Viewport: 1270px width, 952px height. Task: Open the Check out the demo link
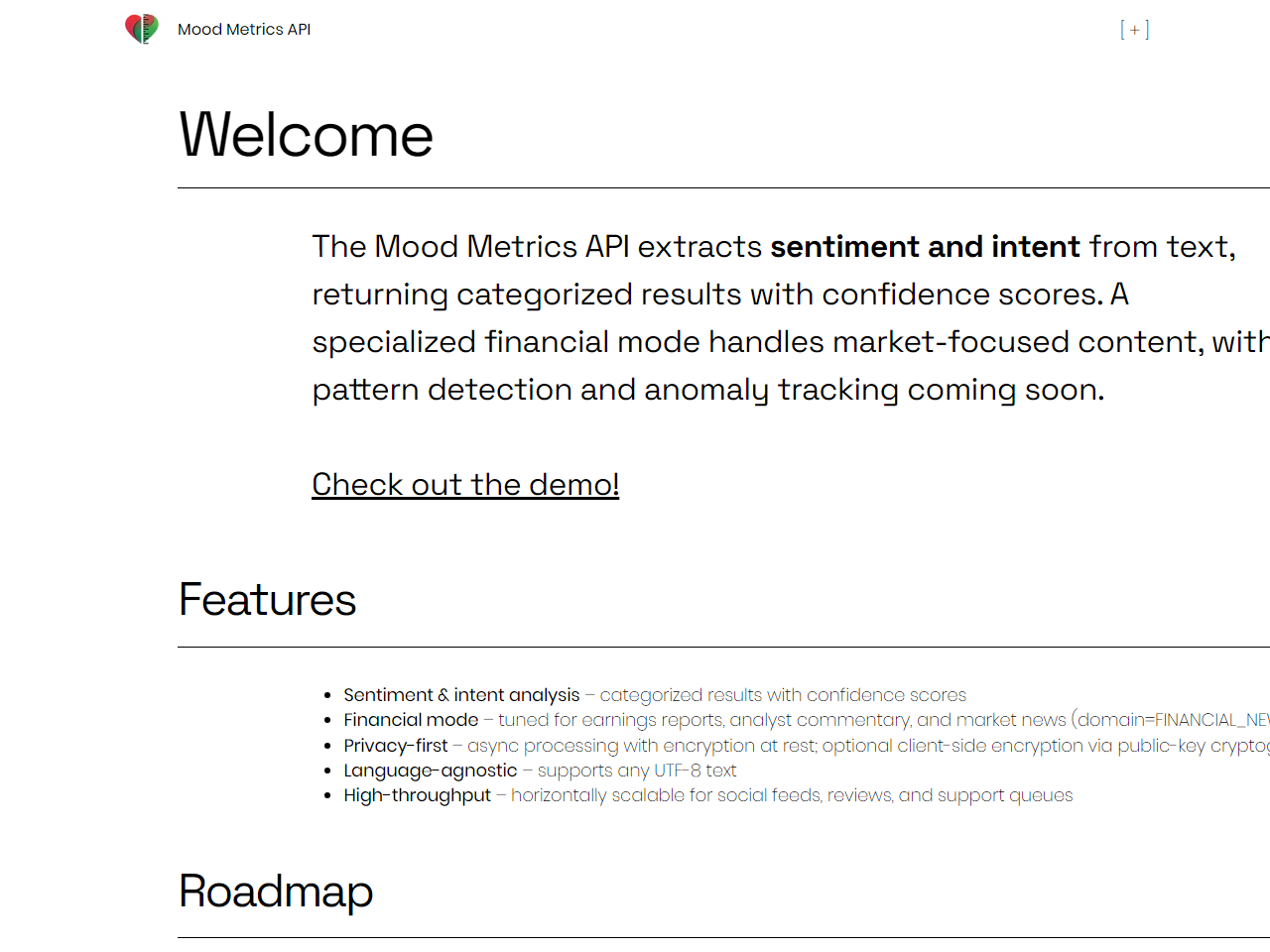click(x=465, y=484)
